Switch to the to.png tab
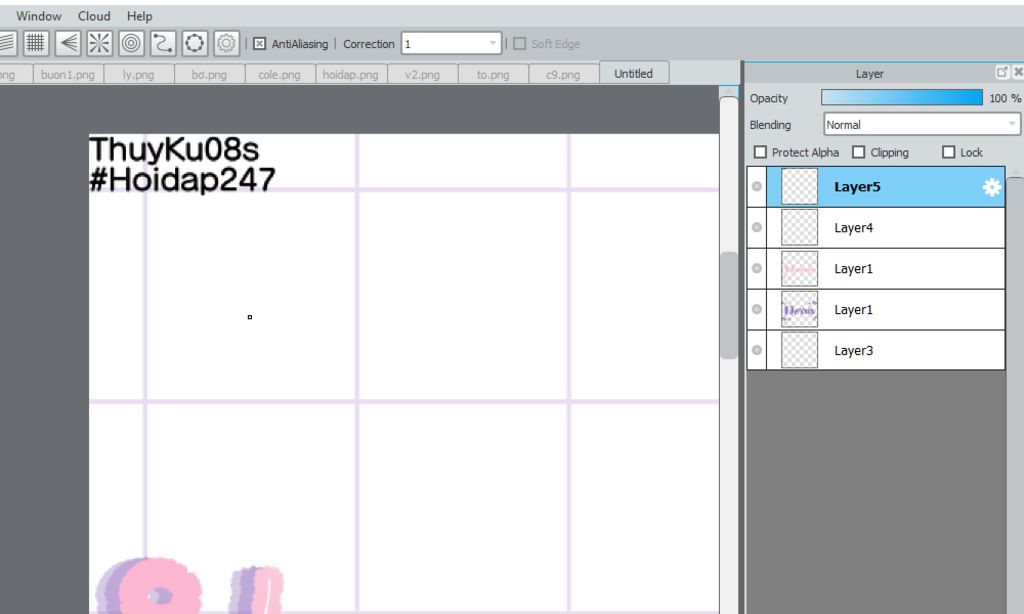 click(x=493, y=74)
